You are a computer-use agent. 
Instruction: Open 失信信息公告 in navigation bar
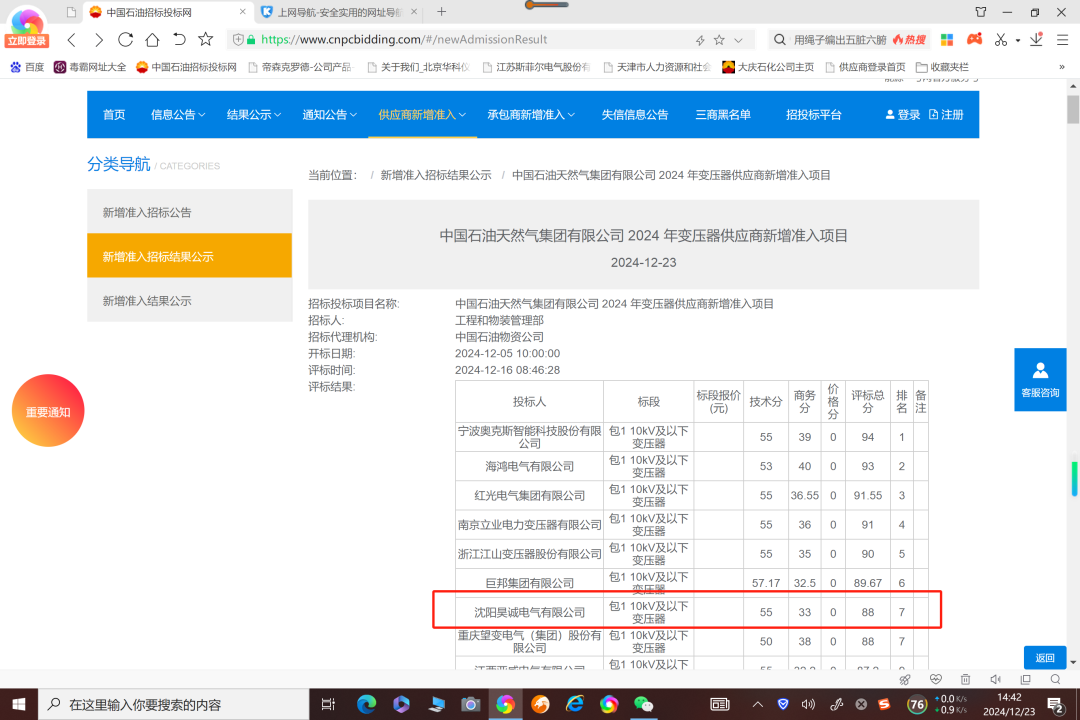pyautogui.click(x=635, y=115)
